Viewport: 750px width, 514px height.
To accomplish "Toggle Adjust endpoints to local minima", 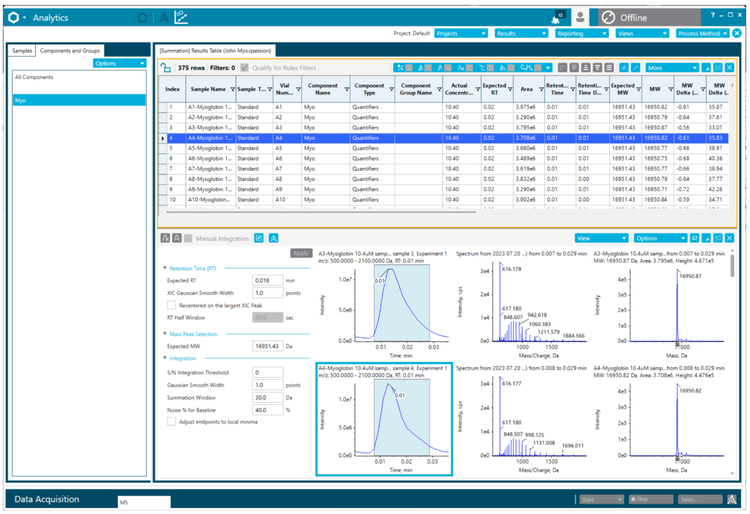I will [x=172, y=422].
